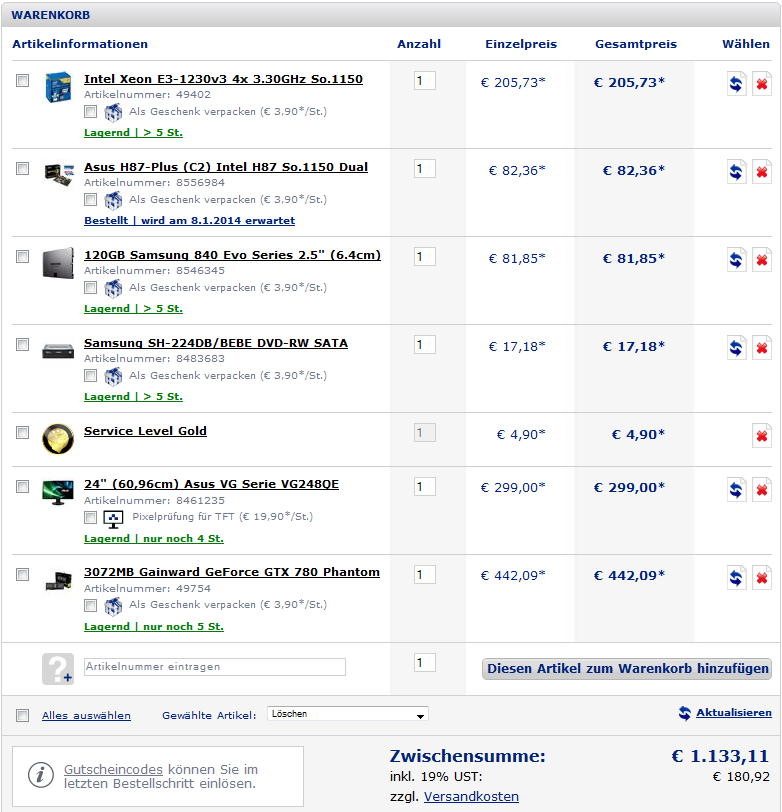Remove Service Level Gold with red X
782x812 pixels.
(x=762, y=436)
